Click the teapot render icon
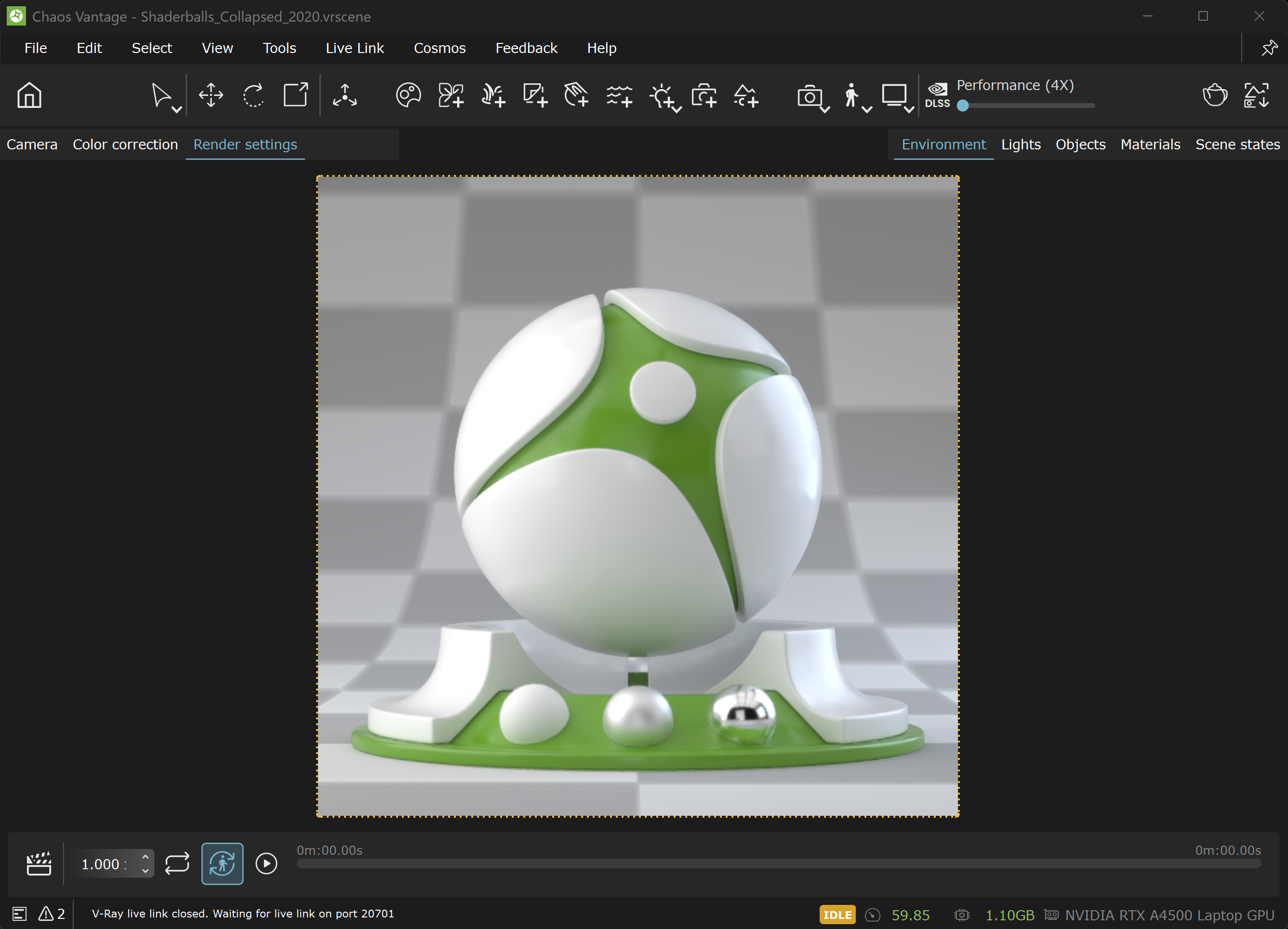 pos(1215,95)
